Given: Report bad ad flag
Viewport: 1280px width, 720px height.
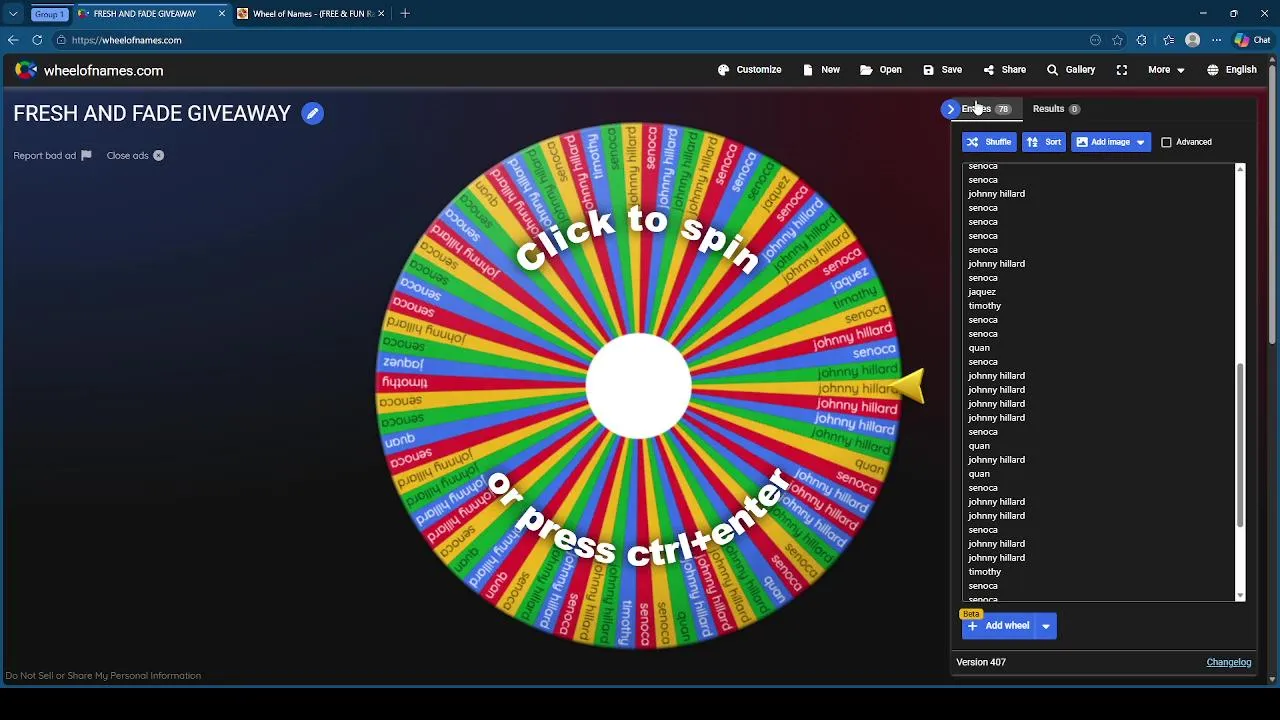Looking at the screenshot, I should pyautogui.click(x=52, y=156).
